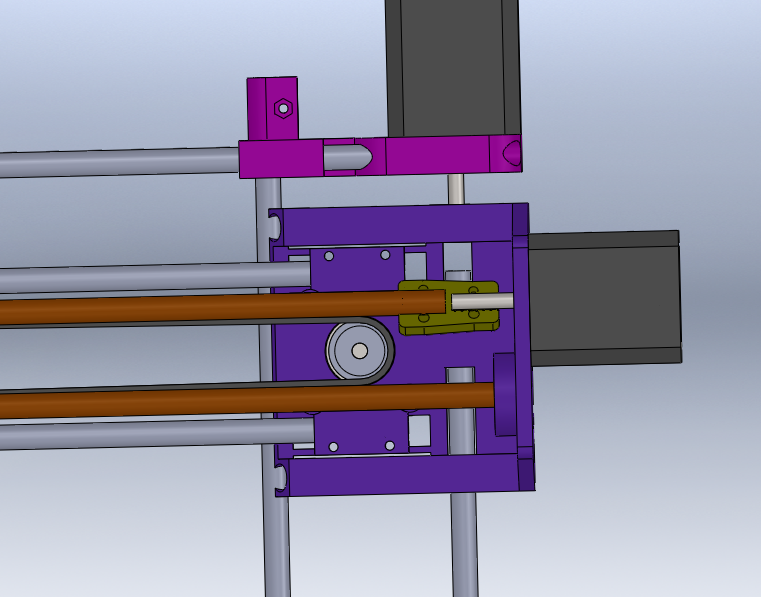Select the hex nut on the magenta clamp
The height and width of the screenshot is (597, 761).
tap(283, 108)
